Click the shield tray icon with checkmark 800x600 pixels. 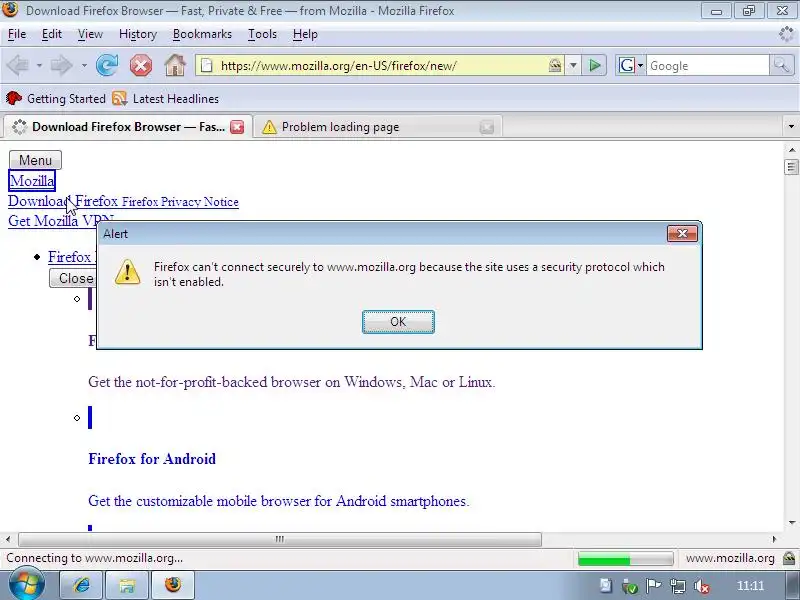[630, 587]
